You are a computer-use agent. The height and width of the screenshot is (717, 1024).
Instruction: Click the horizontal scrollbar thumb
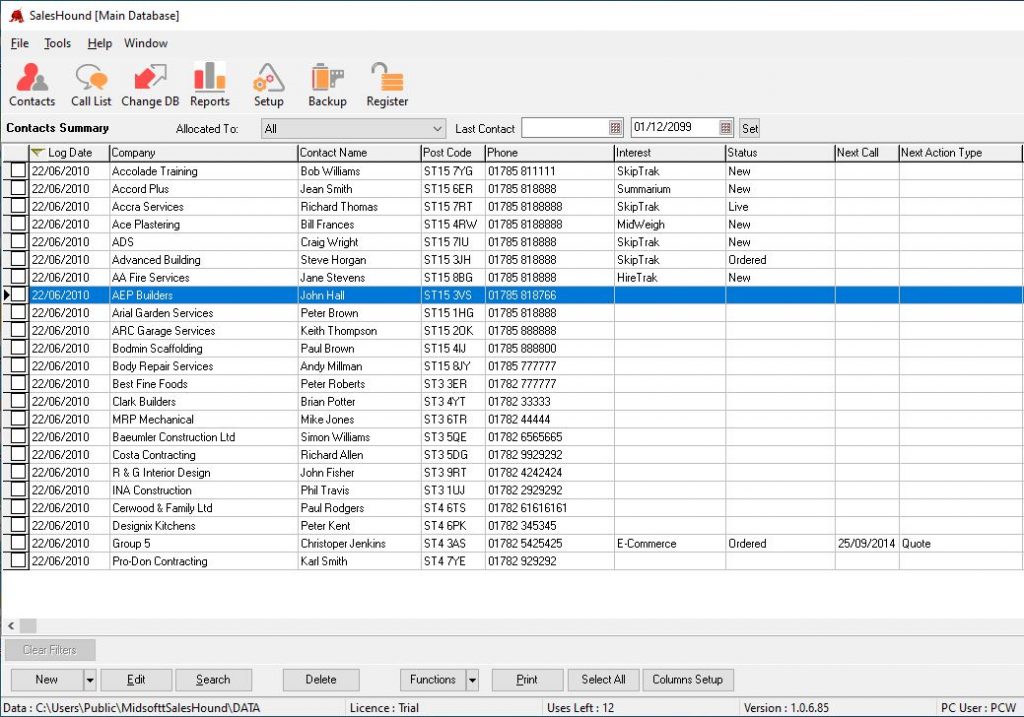point(28,626)
